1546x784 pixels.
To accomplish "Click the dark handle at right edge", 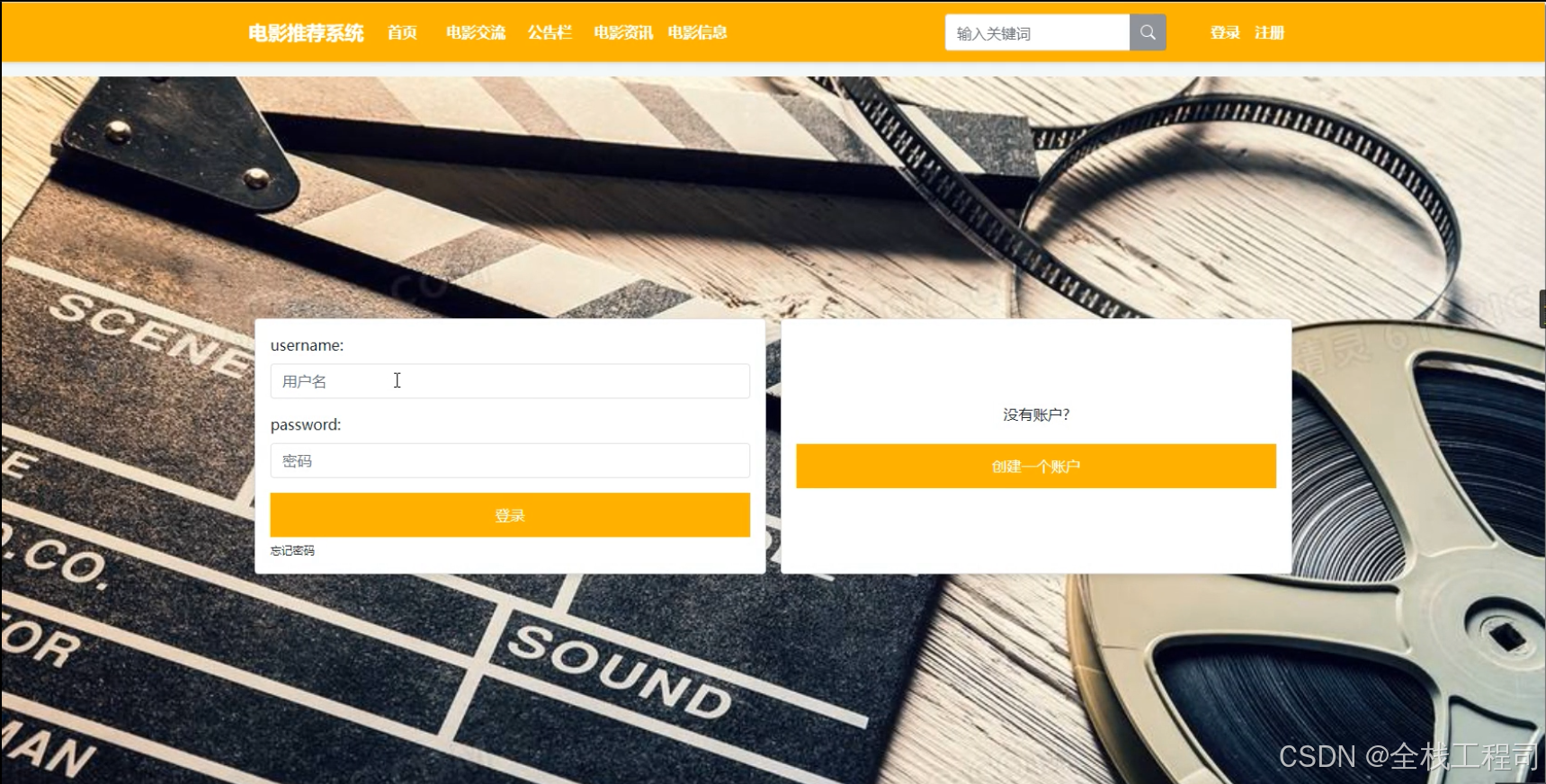I will [1542, 308].
